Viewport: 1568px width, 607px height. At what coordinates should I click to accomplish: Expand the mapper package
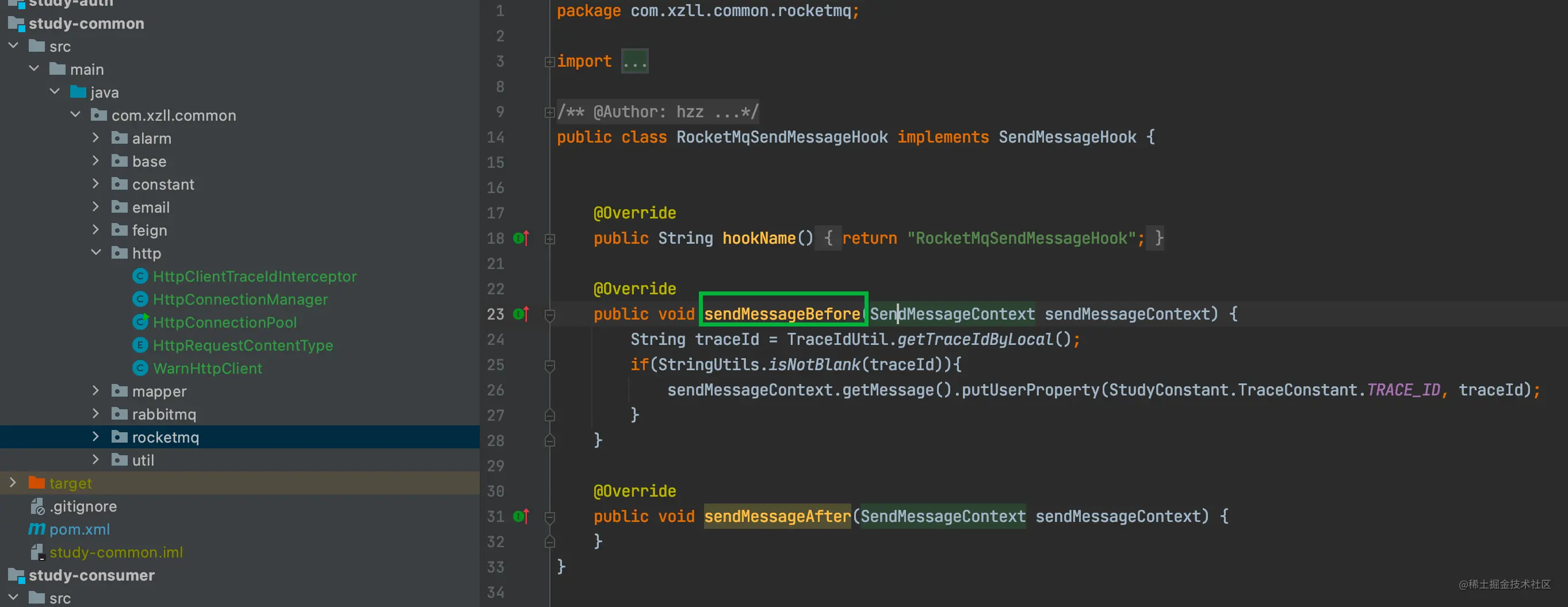95,390
